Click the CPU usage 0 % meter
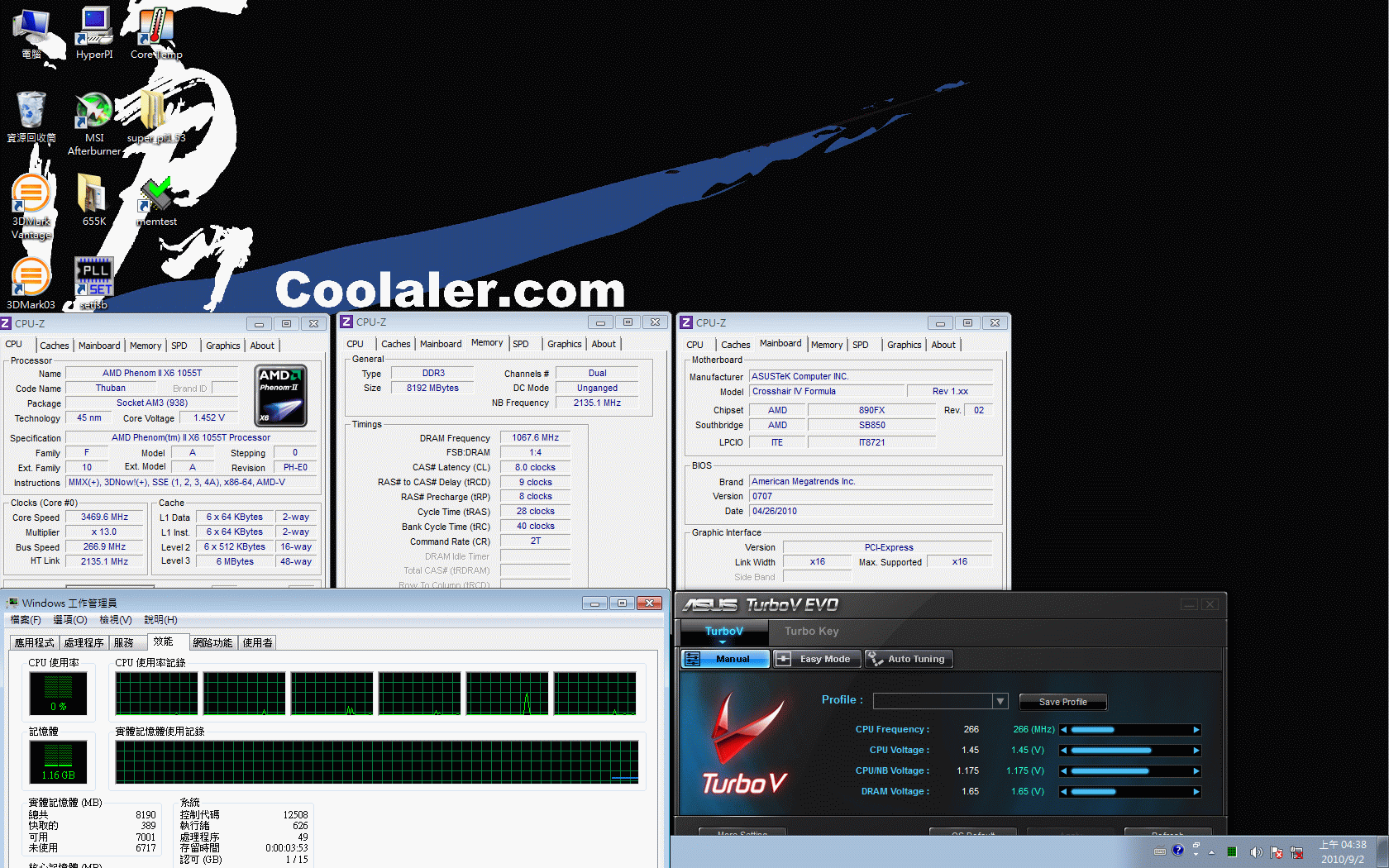1389x868 pixels. 58,693
